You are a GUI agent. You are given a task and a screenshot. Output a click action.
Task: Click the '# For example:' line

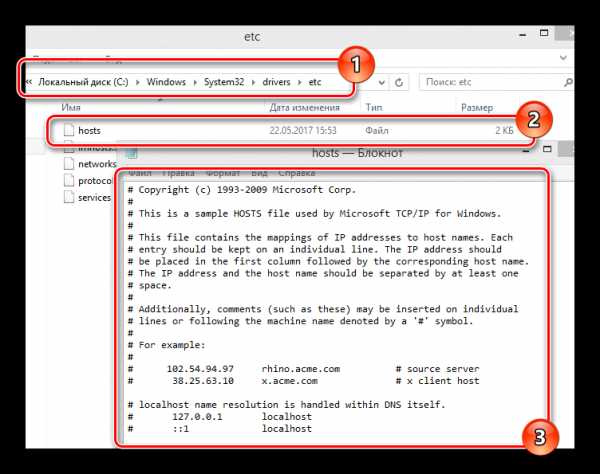(x=166, y=345)
